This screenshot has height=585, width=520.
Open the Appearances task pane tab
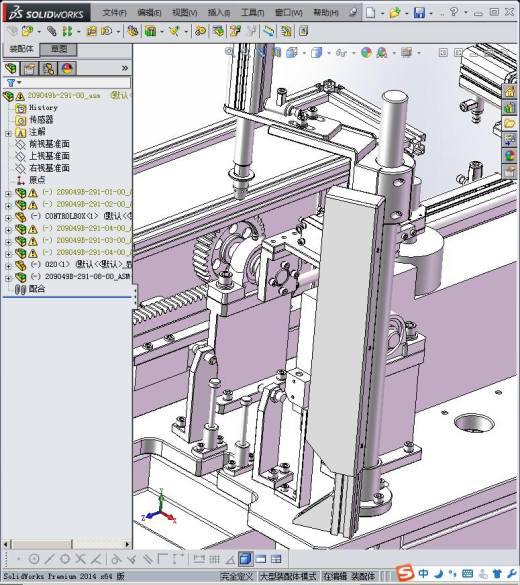point(510,155)
